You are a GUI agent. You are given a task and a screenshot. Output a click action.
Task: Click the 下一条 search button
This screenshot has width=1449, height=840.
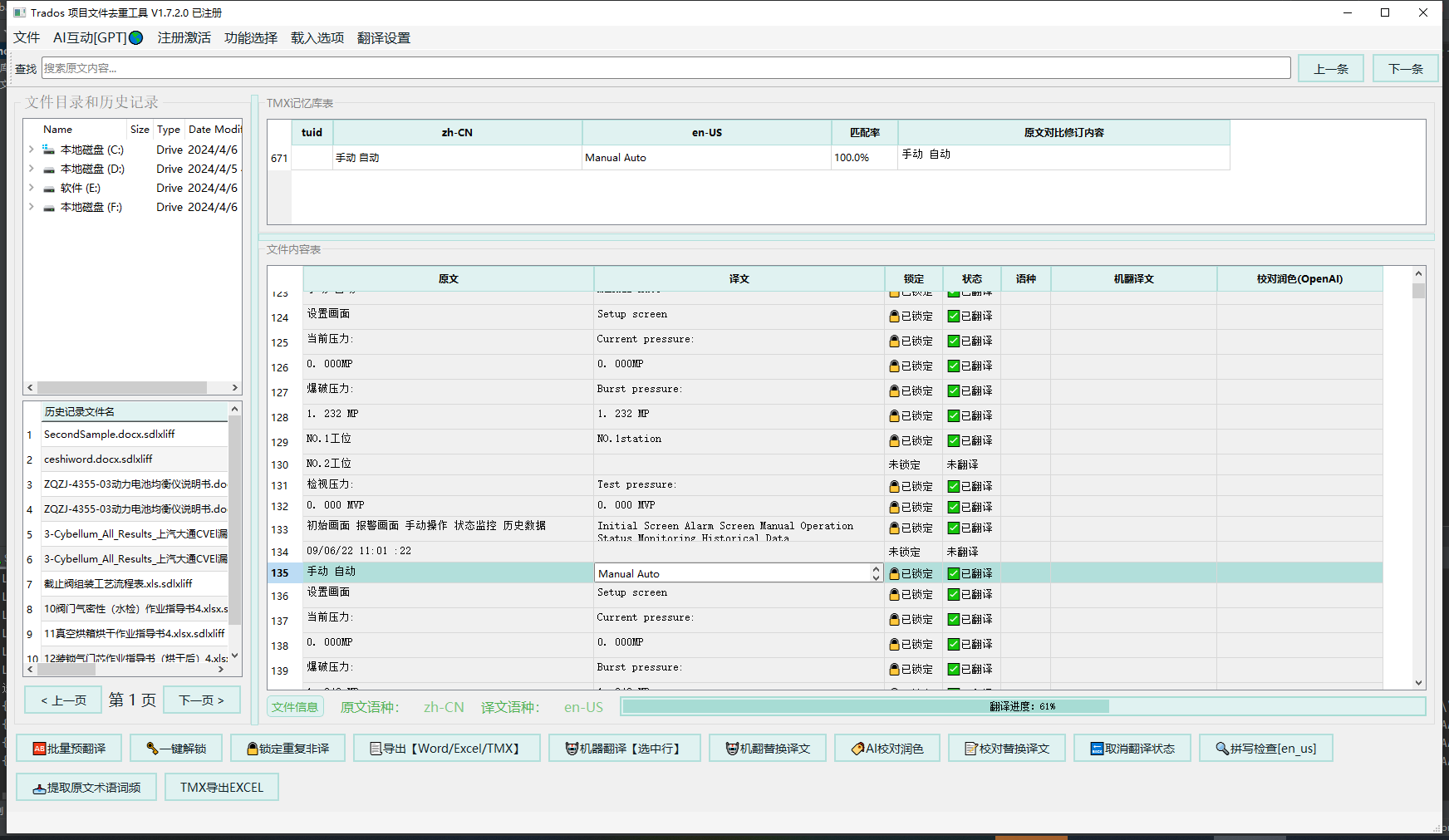click(x=1406, y=68)
